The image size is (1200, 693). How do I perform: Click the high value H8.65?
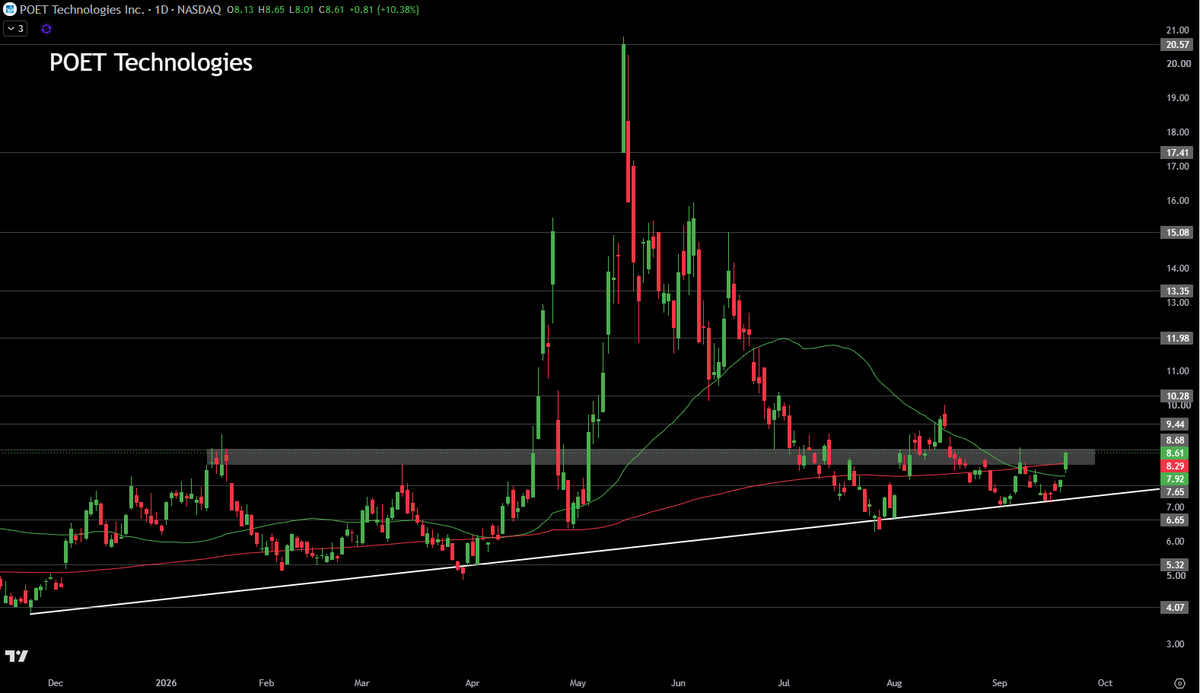click(271, 9)
